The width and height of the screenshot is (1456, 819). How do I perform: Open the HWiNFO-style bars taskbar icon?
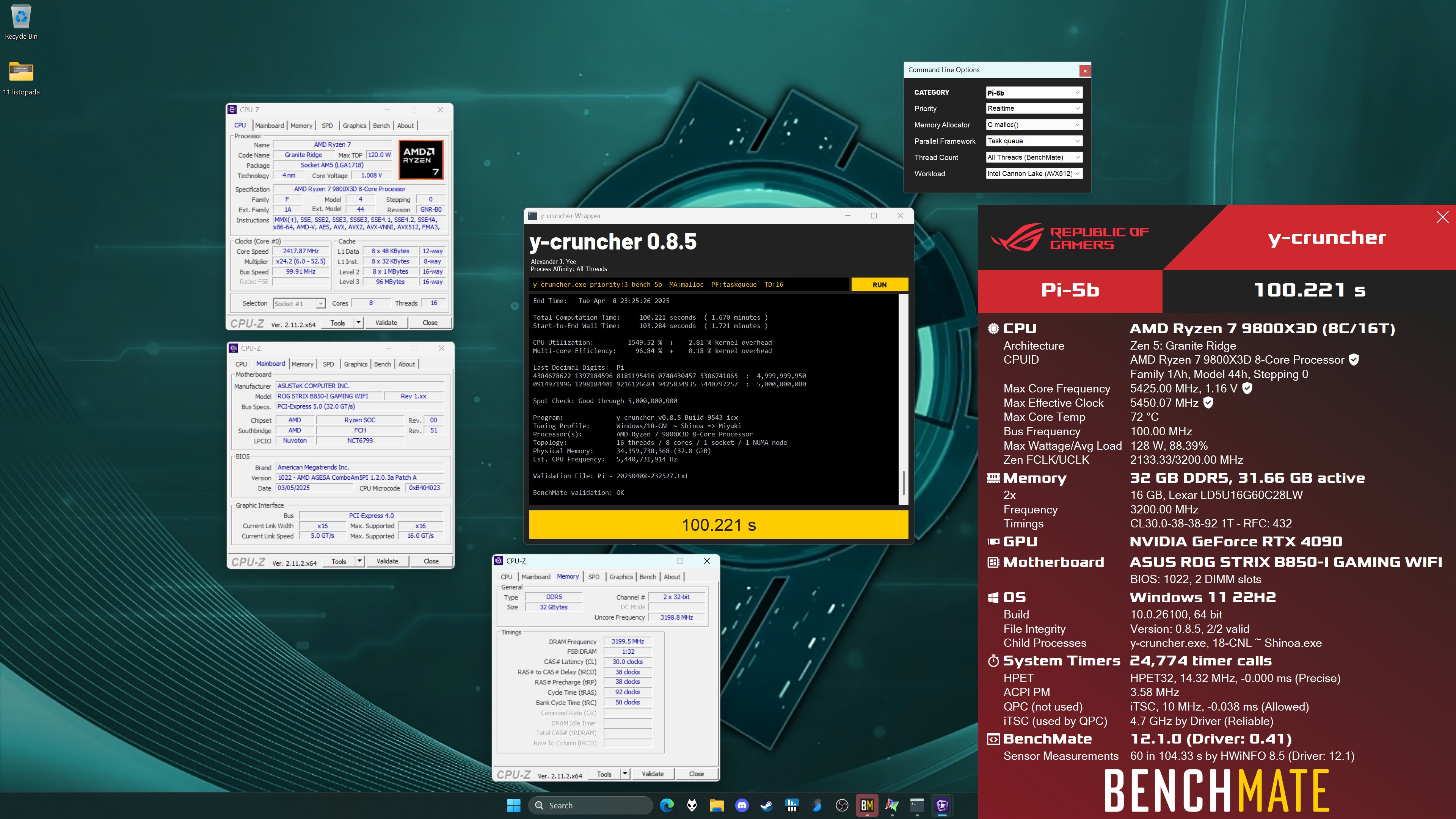pos(792,805)
